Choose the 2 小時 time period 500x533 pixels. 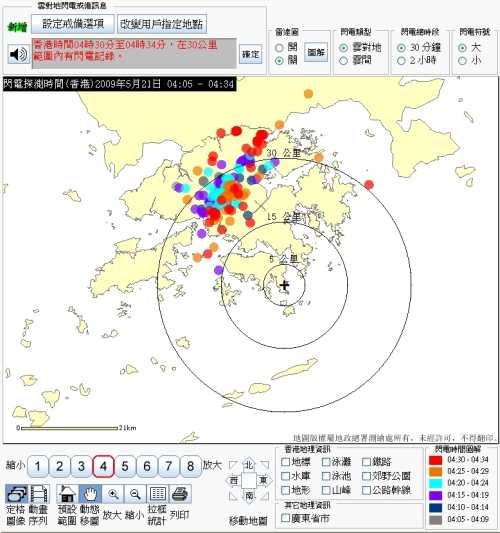click(x=401, y=61)
